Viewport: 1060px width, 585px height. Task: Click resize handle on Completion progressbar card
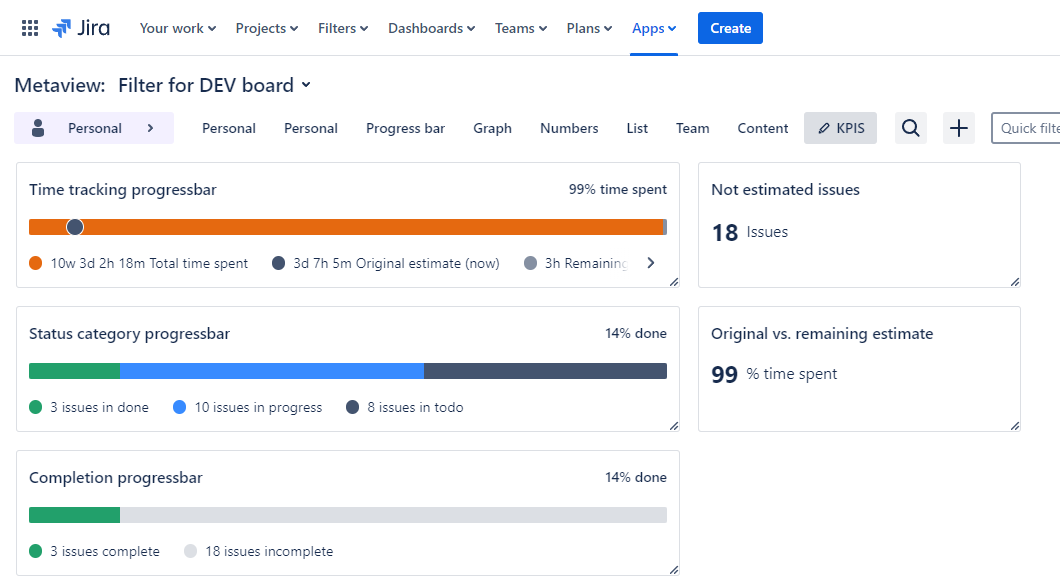click(x=673, y=570)
